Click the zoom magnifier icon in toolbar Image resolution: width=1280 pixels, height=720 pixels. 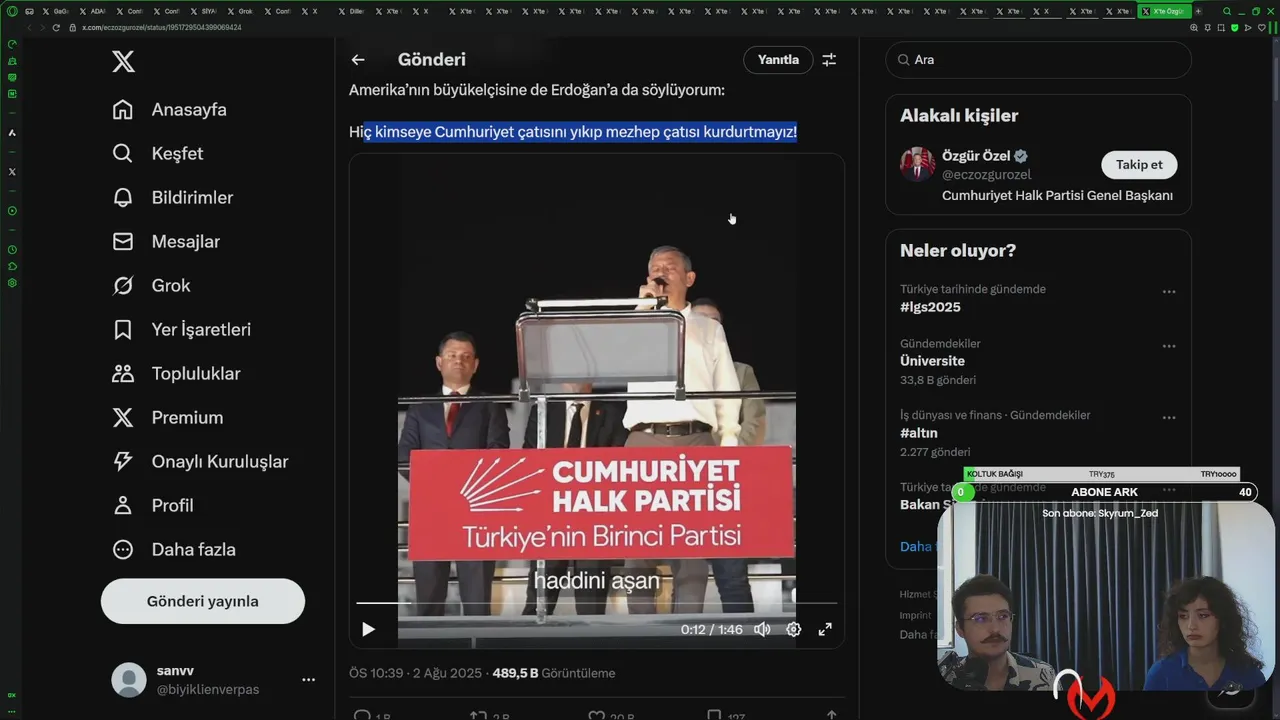point(1194,27)
